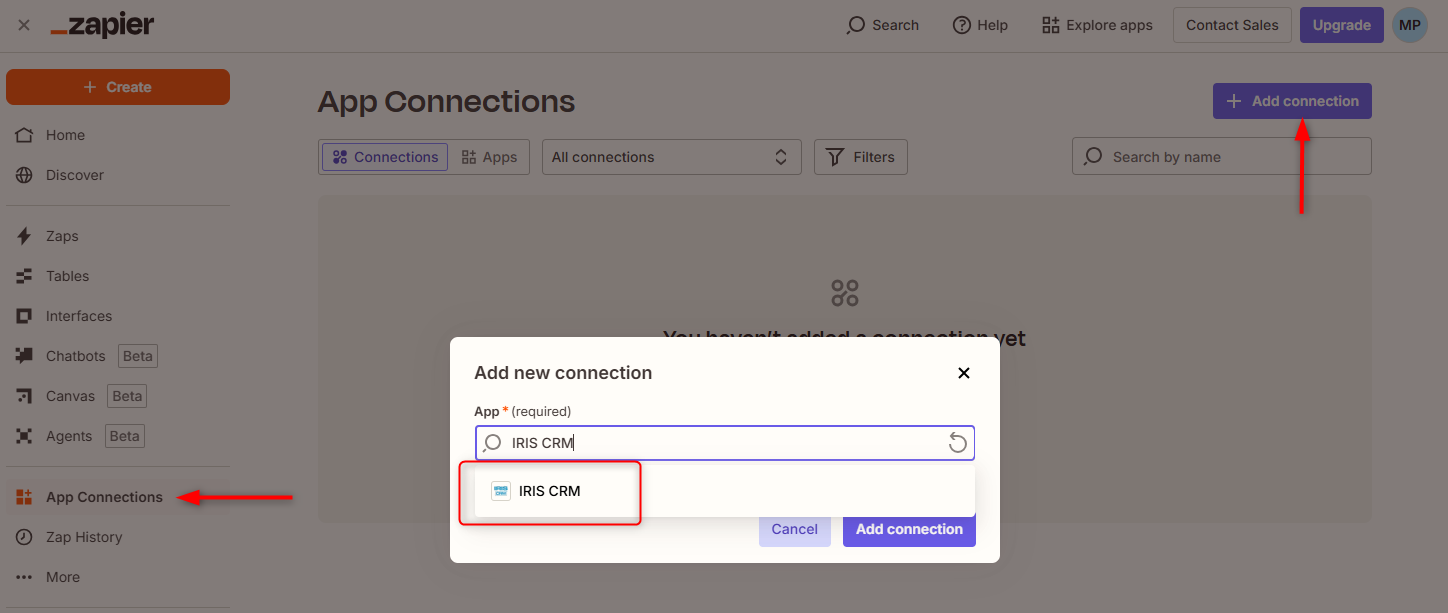Open Canvas in the sidebar
Screen dimensions: 1448x613
point(70,396)
